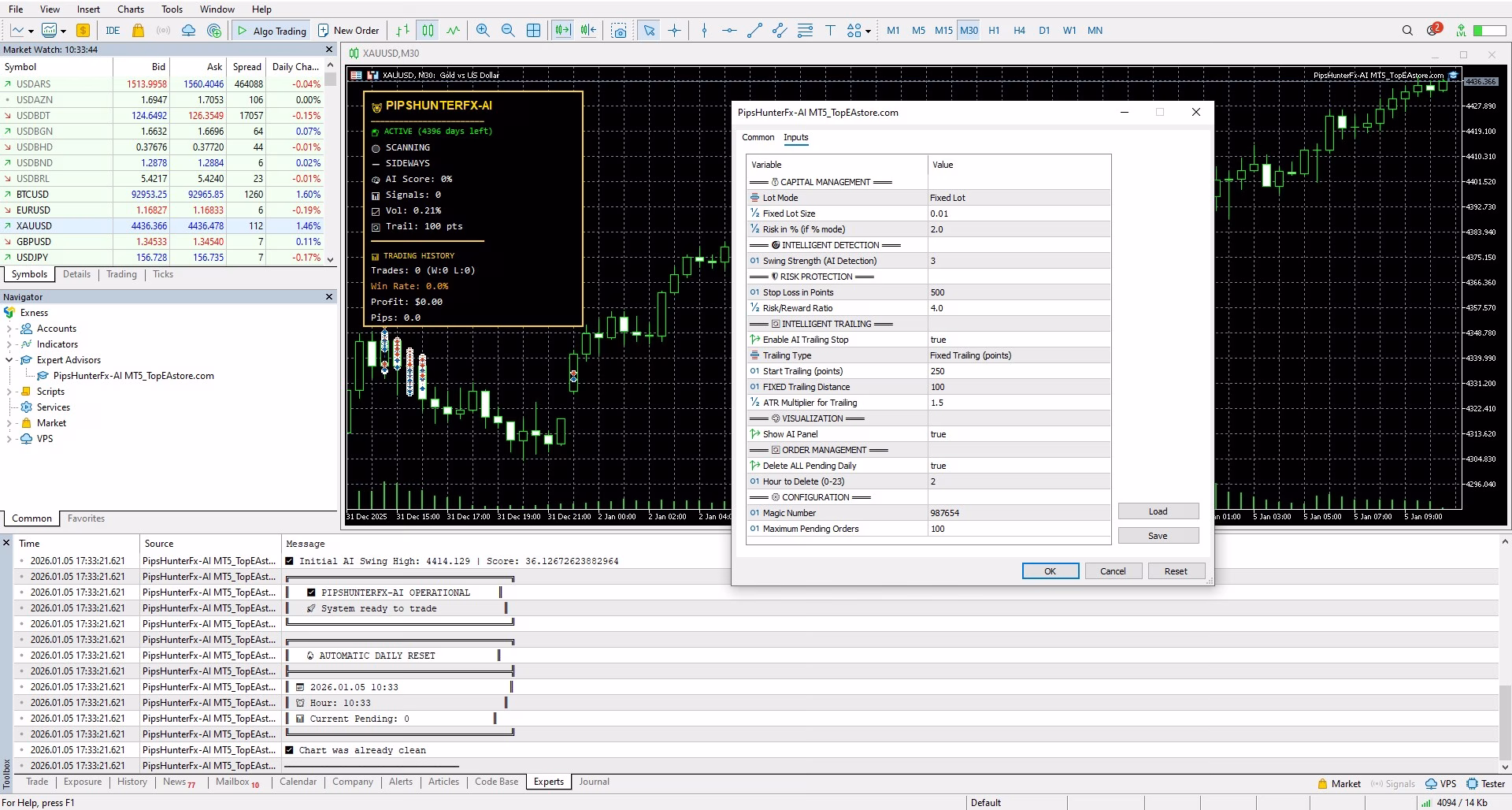Take a chart screenshot with the camera icon

(620, 31)
